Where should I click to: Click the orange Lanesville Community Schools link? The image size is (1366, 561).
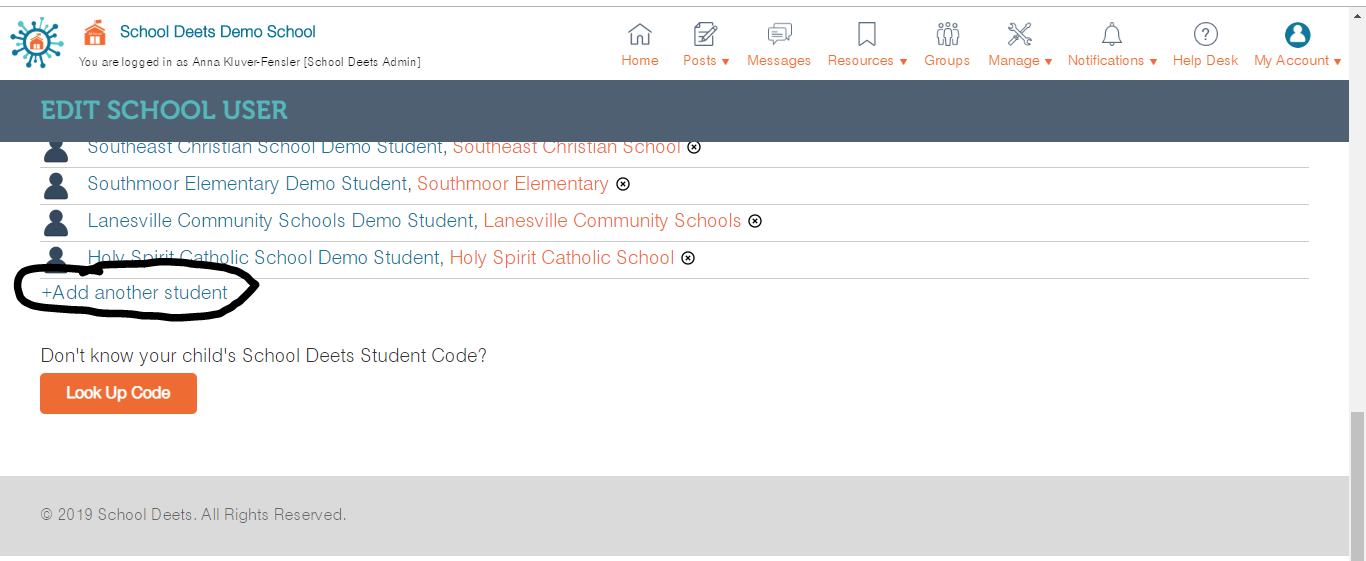(x=612, y=221)
